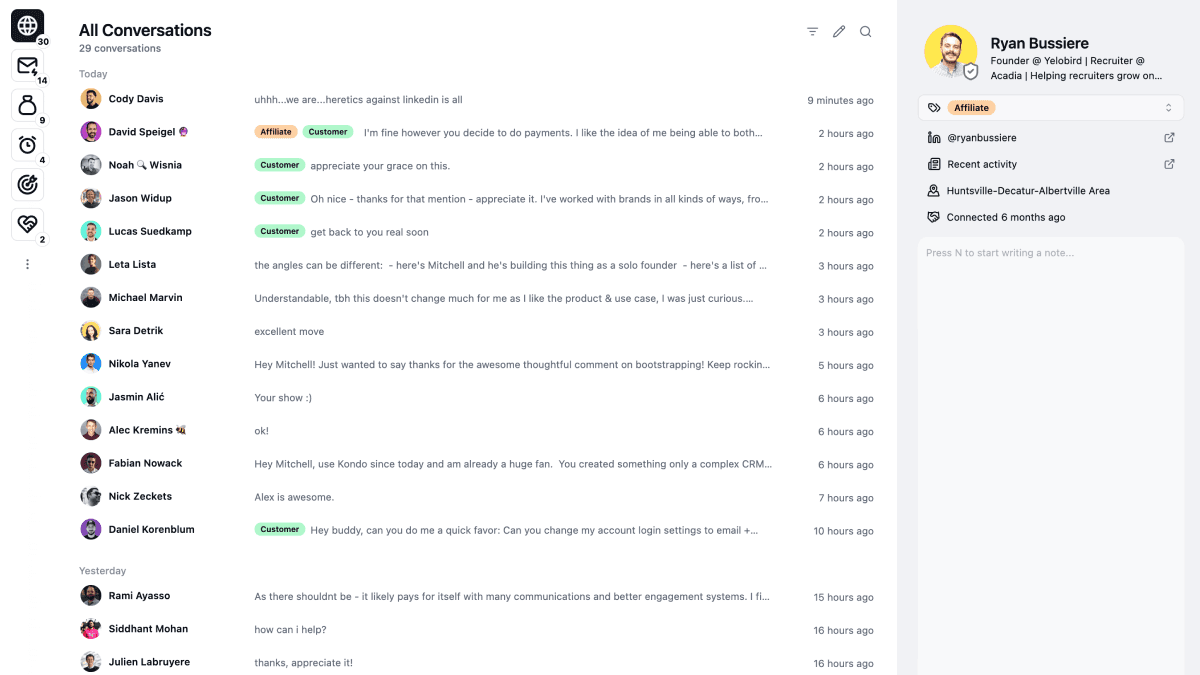Open the mail inbox sidebar icon showing 14

pos(27,65)
